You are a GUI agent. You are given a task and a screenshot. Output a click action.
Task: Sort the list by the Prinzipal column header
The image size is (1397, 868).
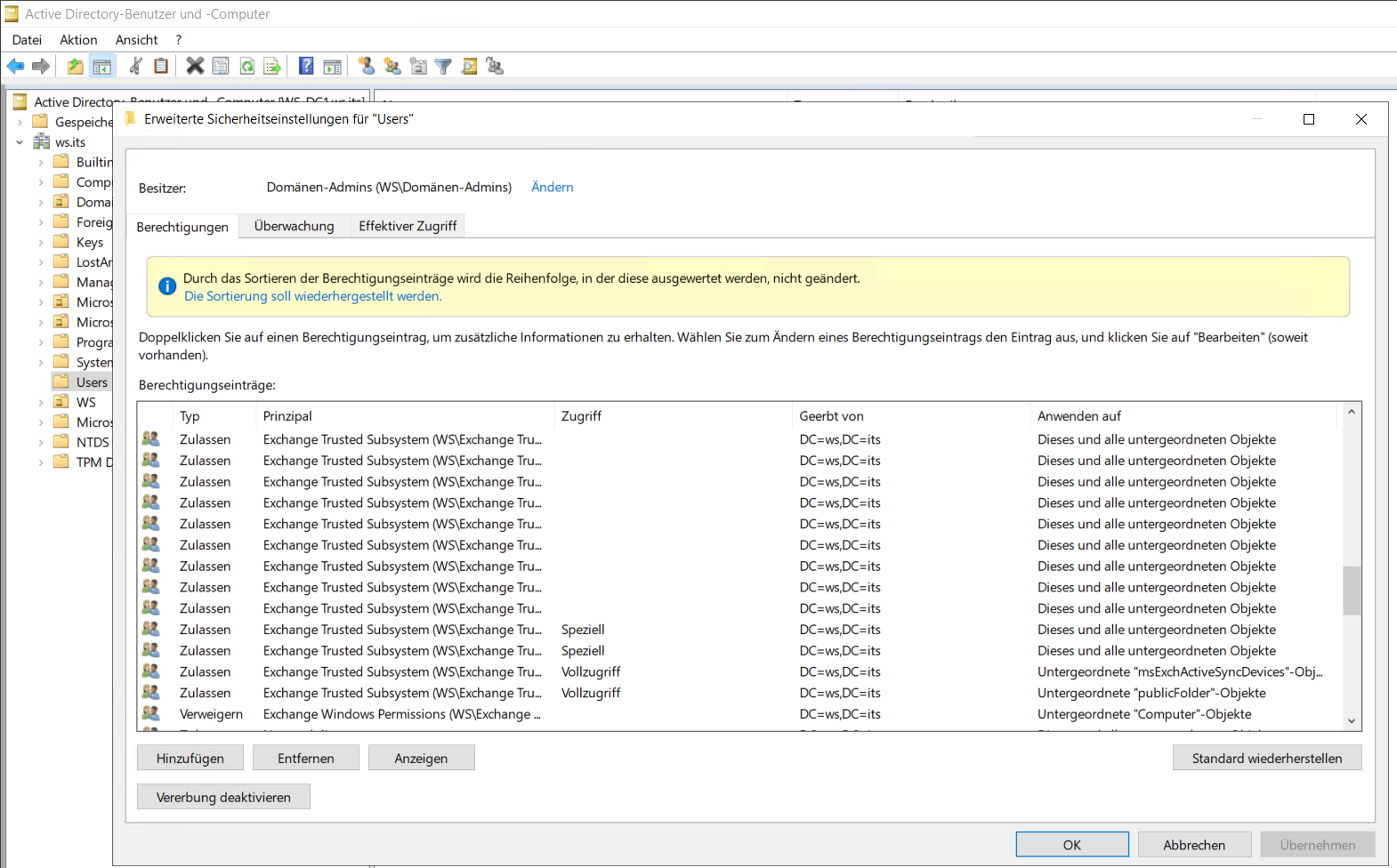tap(405, 415)
